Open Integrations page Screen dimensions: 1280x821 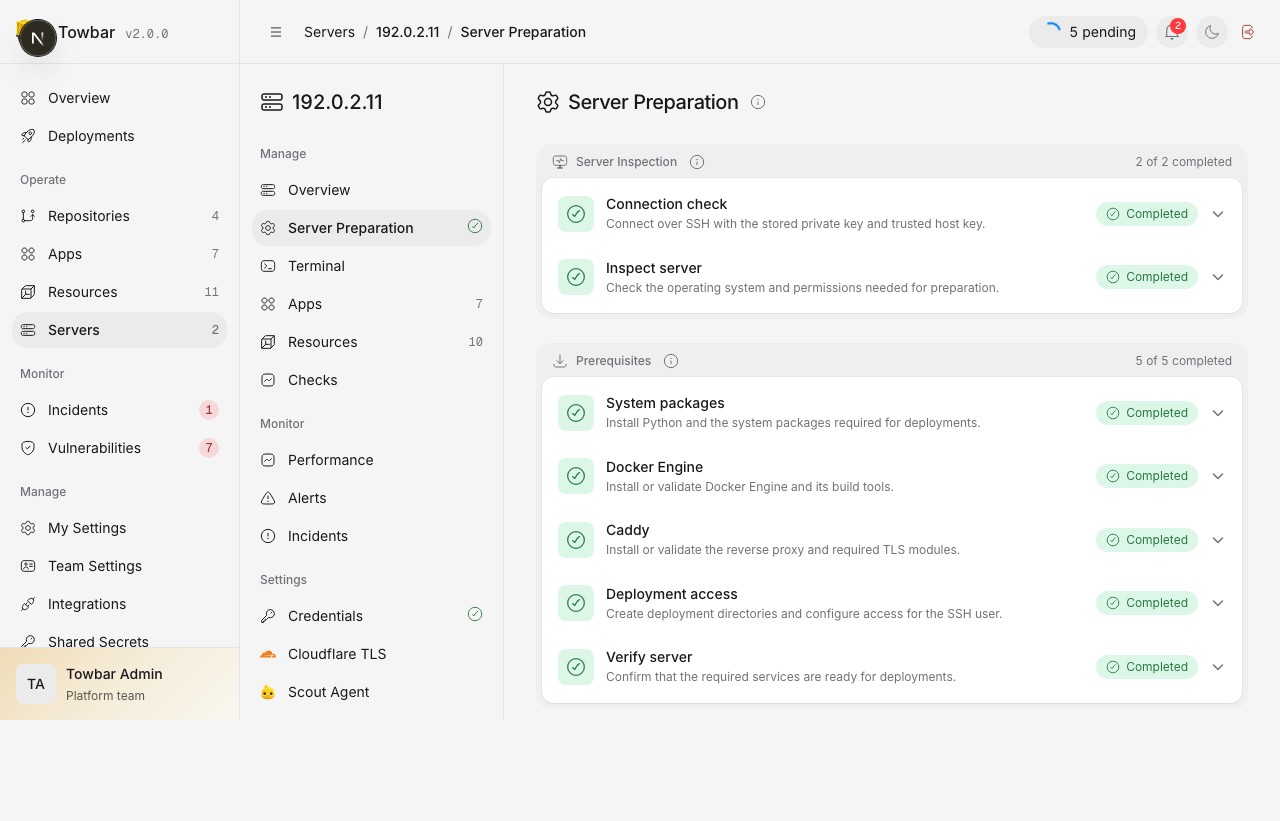pyautogui.click(x=120, y=604)
